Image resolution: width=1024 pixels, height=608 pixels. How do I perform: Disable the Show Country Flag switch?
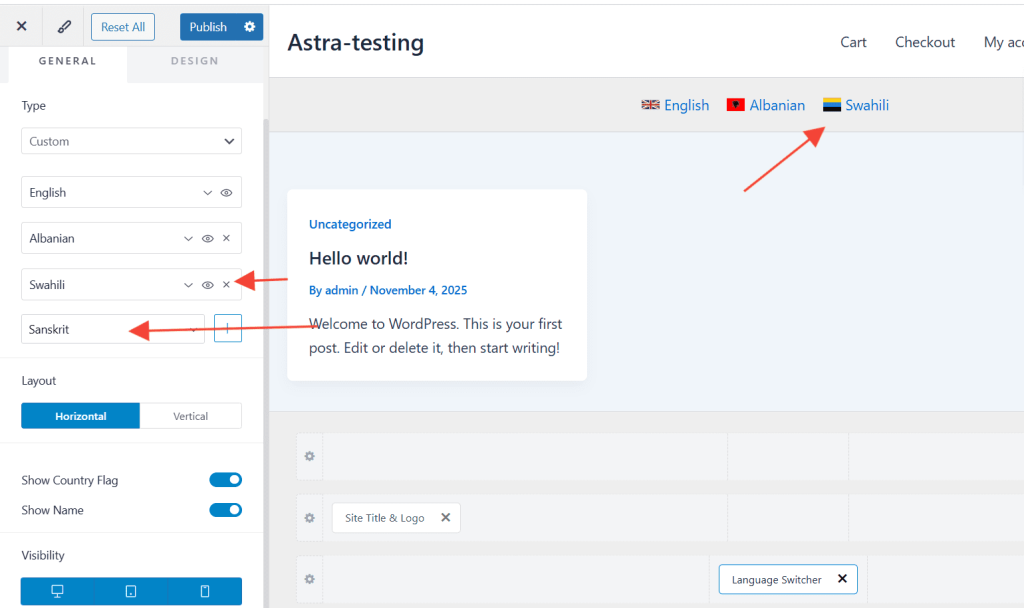(225, 480)
